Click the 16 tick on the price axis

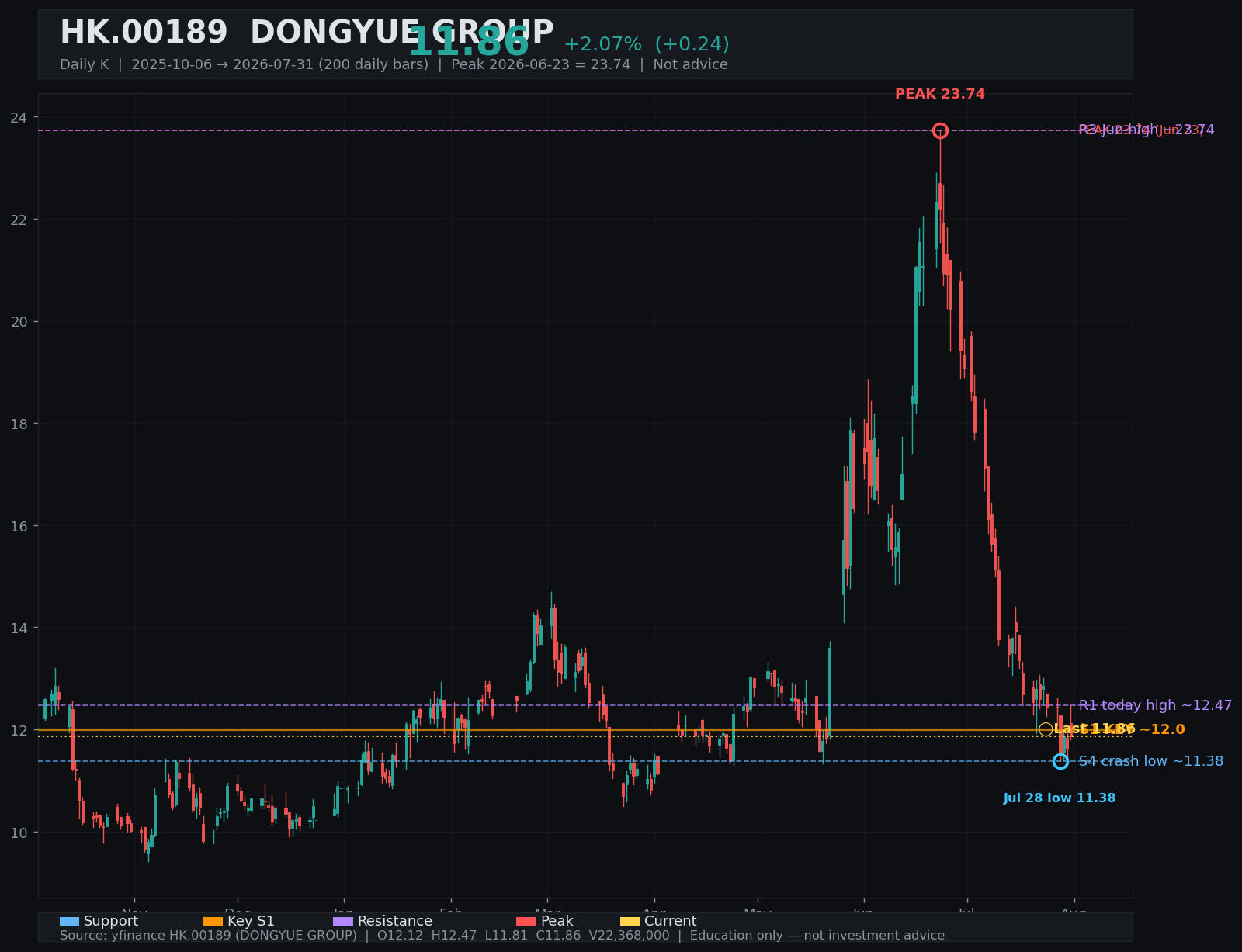pyautogui.click(x=19, y=526)
